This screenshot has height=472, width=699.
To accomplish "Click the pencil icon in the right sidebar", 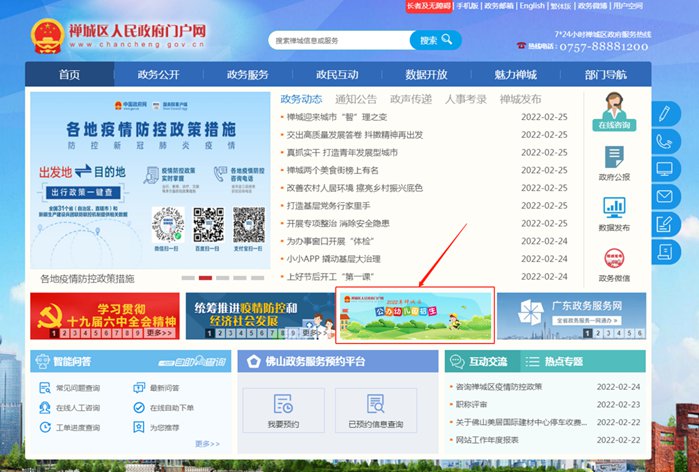I will pyautogui.click(x=665, y=114).
